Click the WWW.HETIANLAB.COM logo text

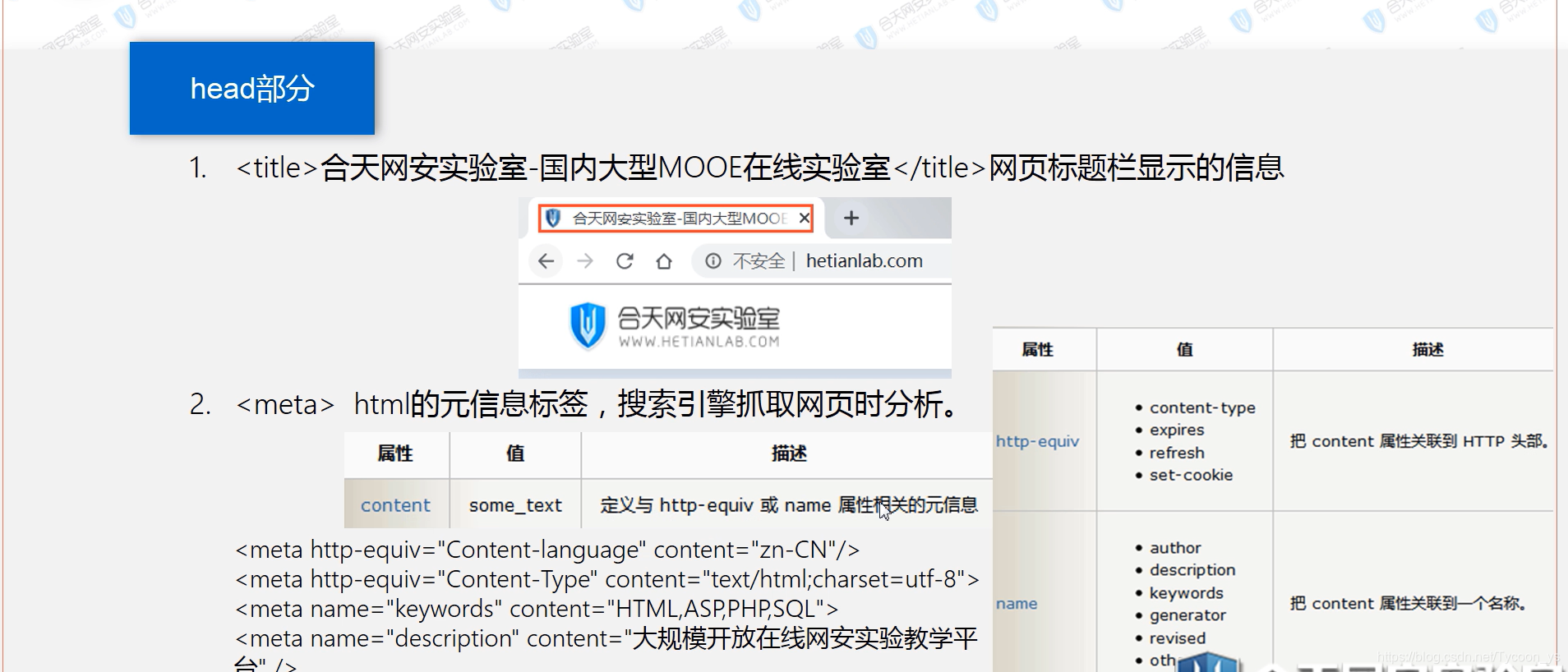[x=699, y=342]
